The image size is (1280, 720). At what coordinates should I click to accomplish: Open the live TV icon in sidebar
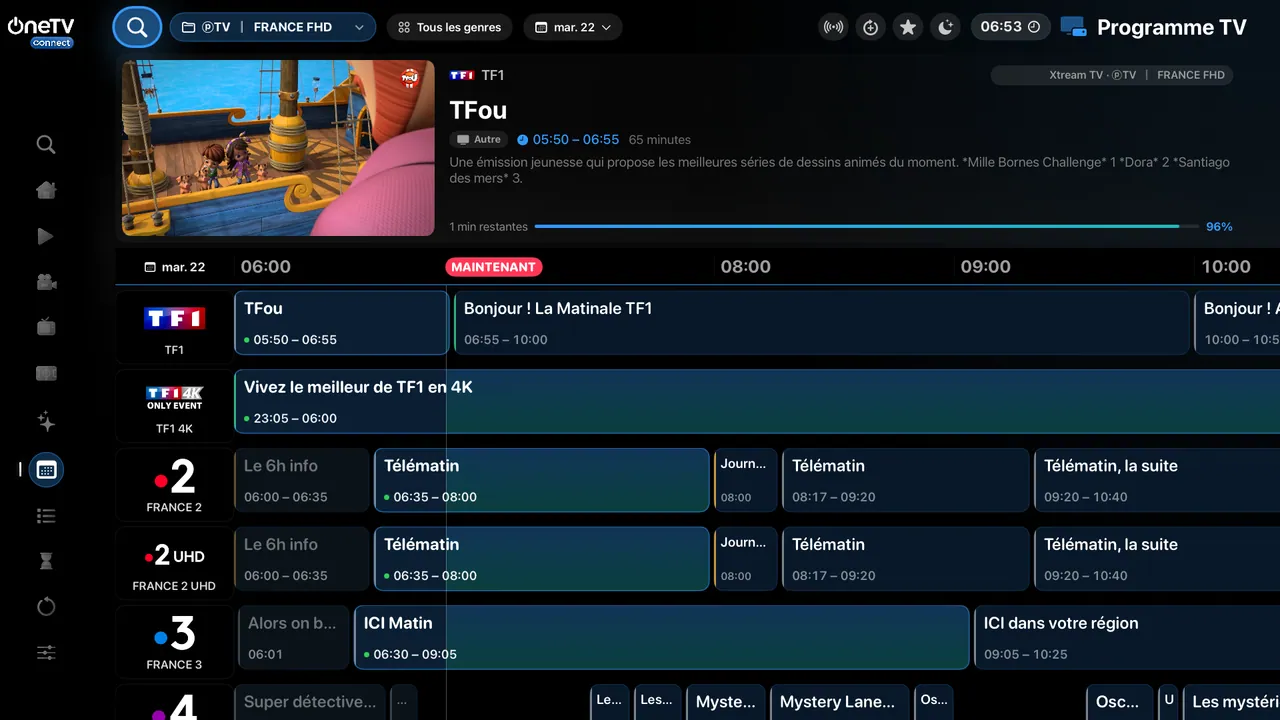click(46, 327)
